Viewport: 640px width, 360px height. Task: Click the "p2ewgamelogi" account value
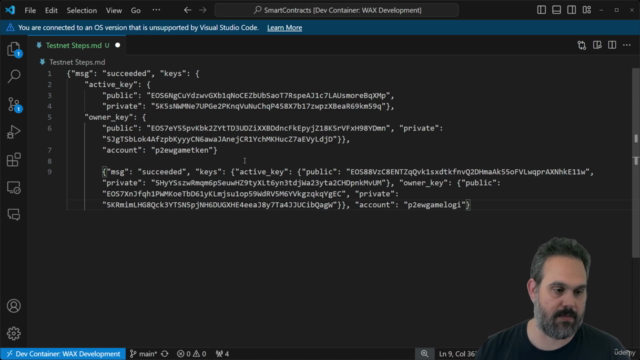[x=434, y=205]
